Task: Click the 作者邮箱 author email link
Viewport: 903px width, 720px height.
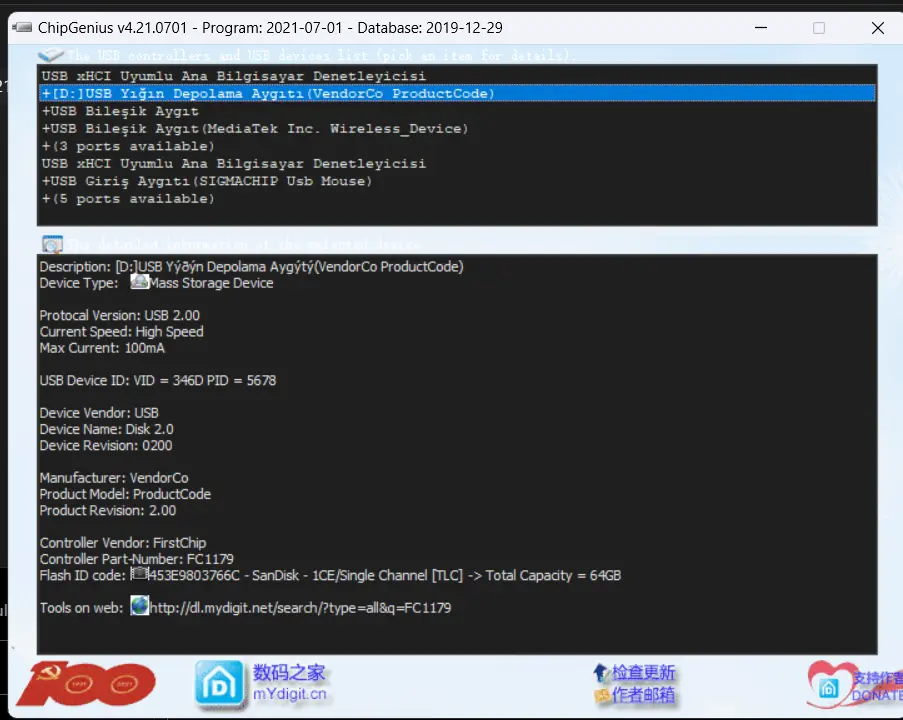Action: [x=643, y=695]
